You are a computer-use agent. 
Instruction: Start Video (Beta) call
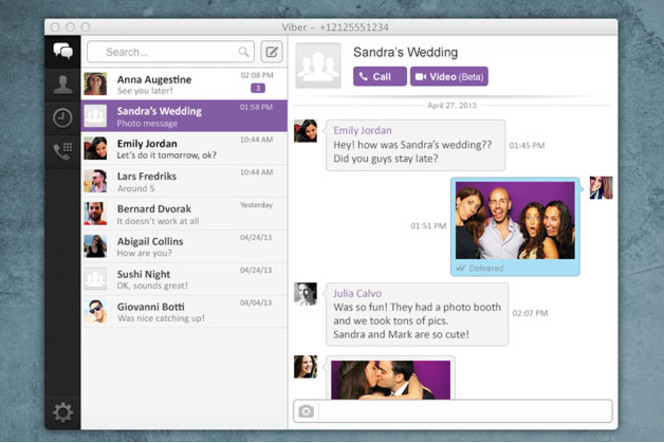(x=449, y=77)
